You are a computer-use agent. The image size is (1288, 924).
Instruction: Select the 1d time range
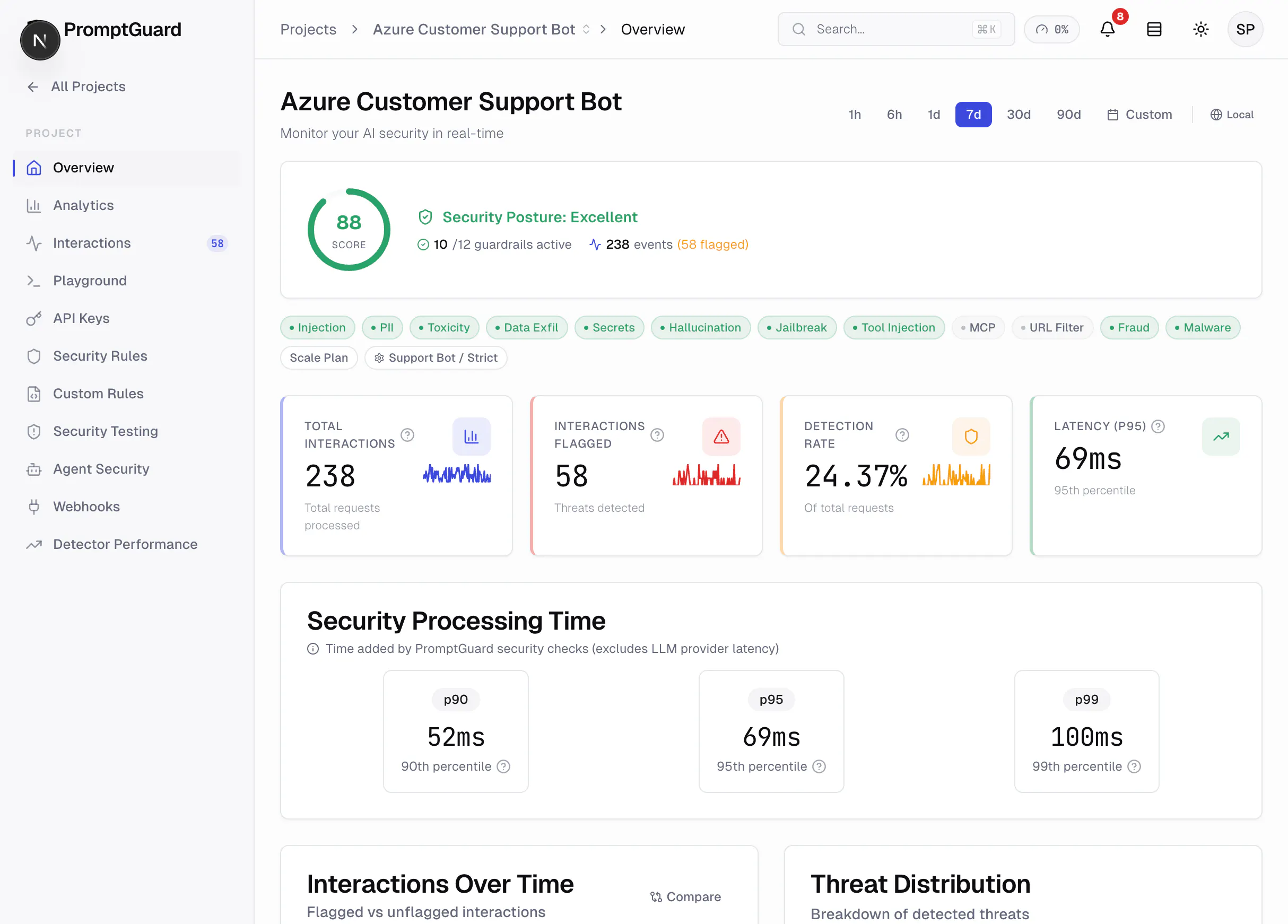click(934, 114)
